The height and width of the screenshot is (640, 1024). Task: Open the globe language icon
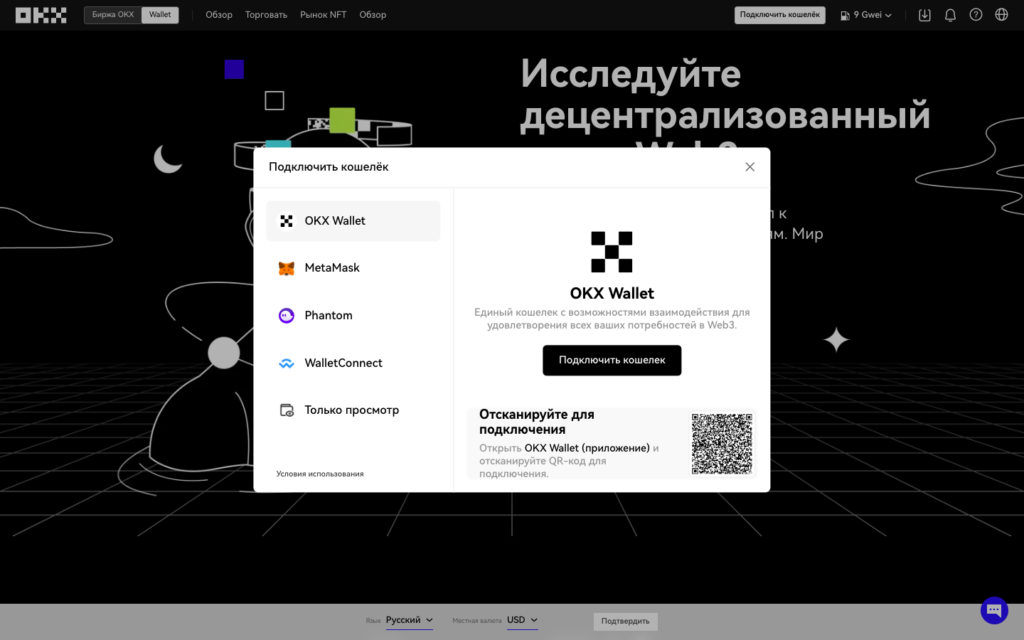[x=1002, y=15]
